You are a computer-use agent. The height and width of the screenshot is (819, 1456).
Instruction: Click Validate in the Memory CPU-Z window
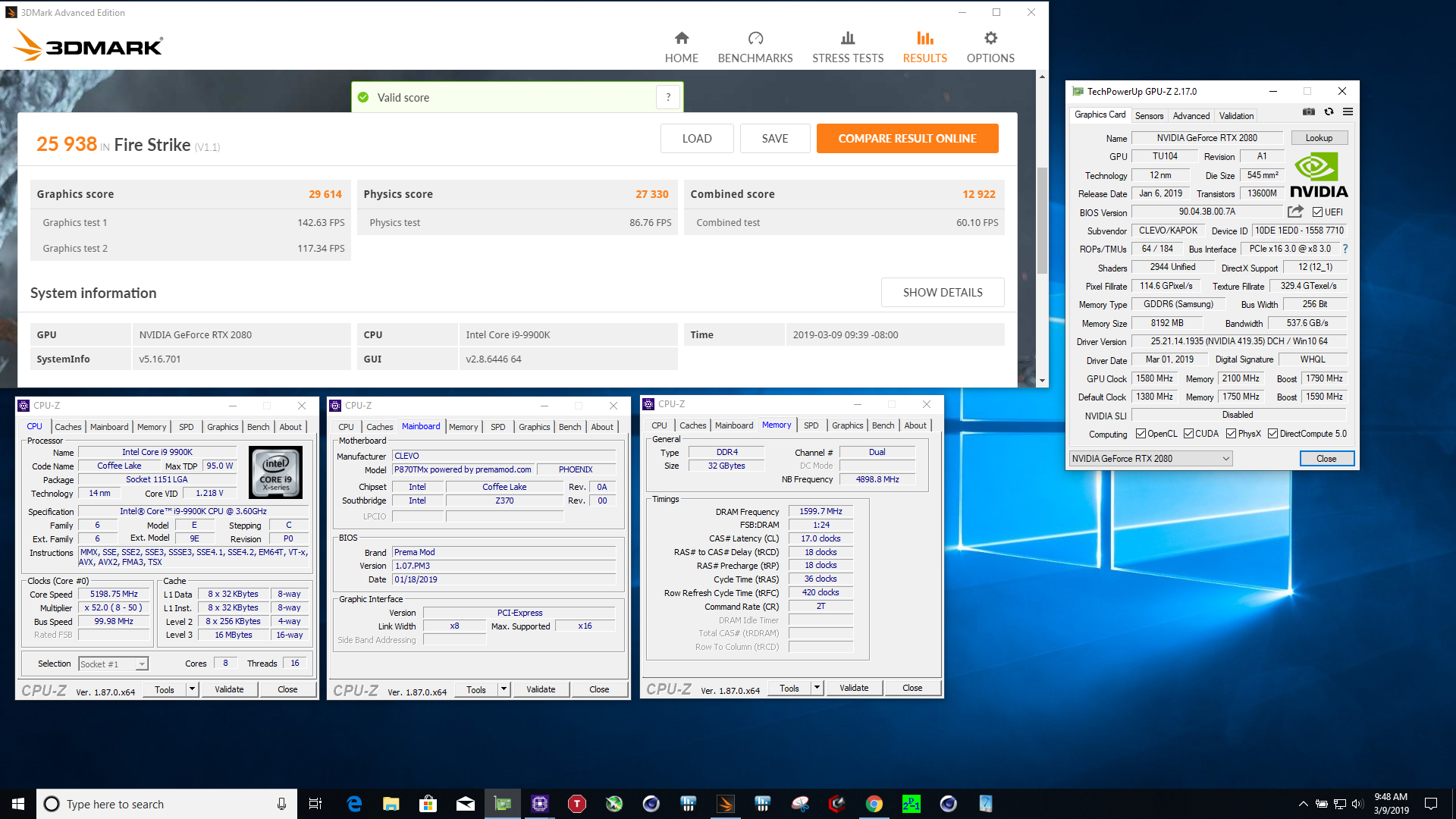pyautogui.click(x=854, y=688)
